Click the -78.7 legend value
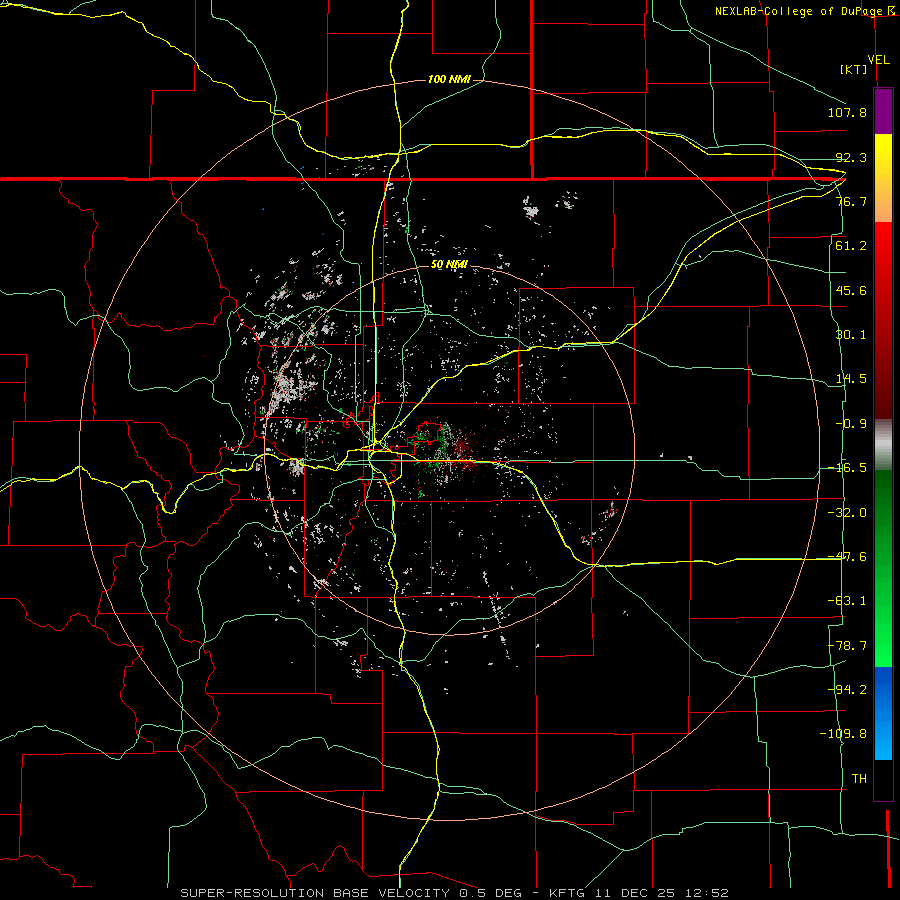Image resolution: width=900 pixels, height=900 pixels. tap(847, 646)
